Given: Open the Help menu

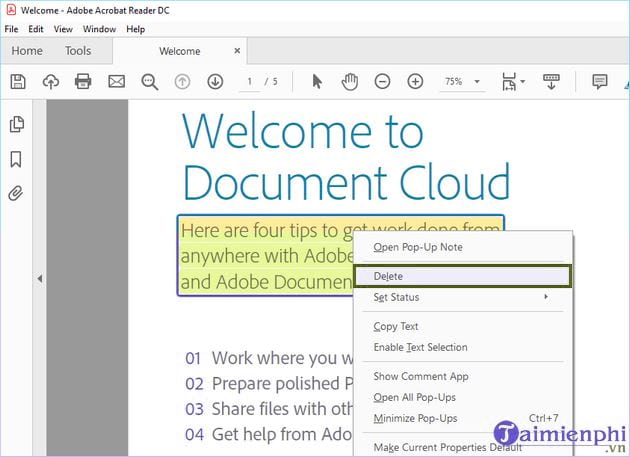Looking at the screenshot, I should [135, 29].
